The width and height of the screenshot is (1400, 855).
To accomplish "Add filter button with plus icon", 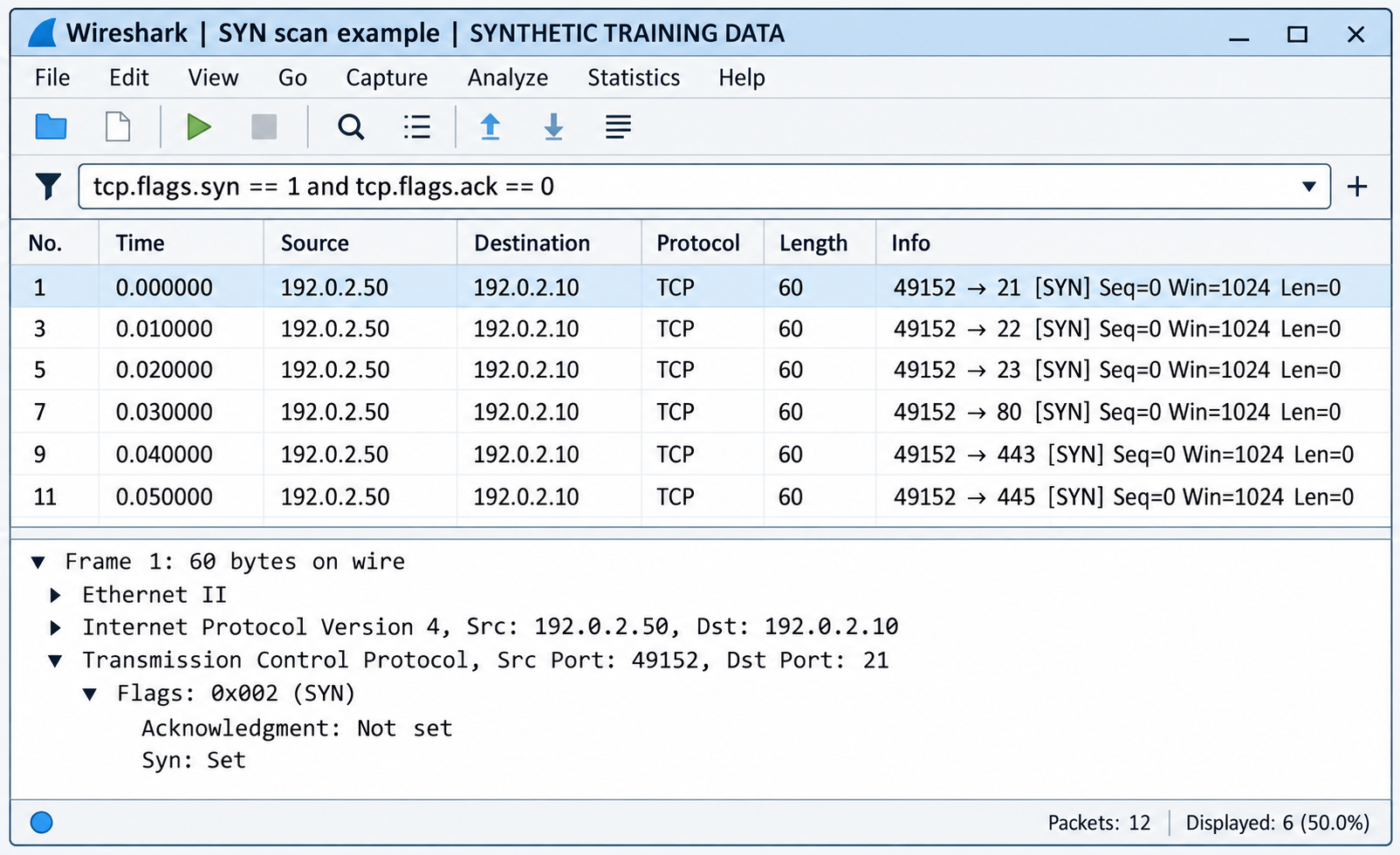I will pos(1356,186).
